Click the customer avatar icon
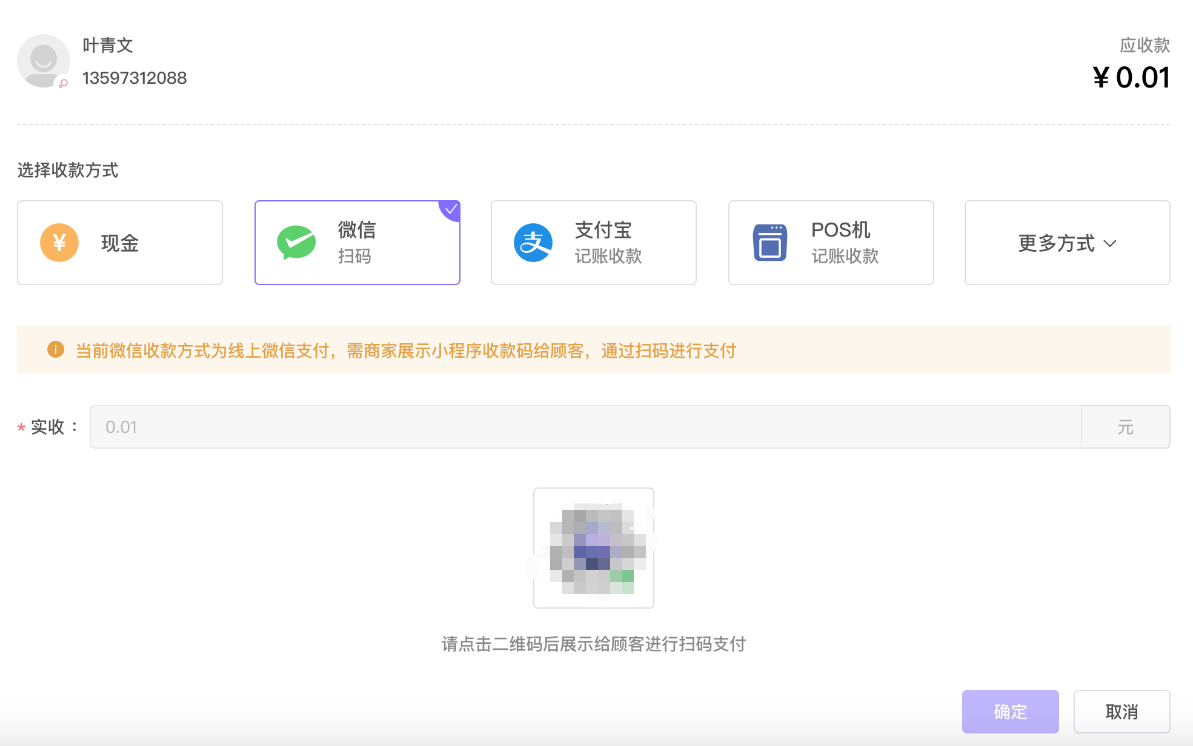Image resolution: width=1193 pixels, height=746 pixels. pos(43,60)
